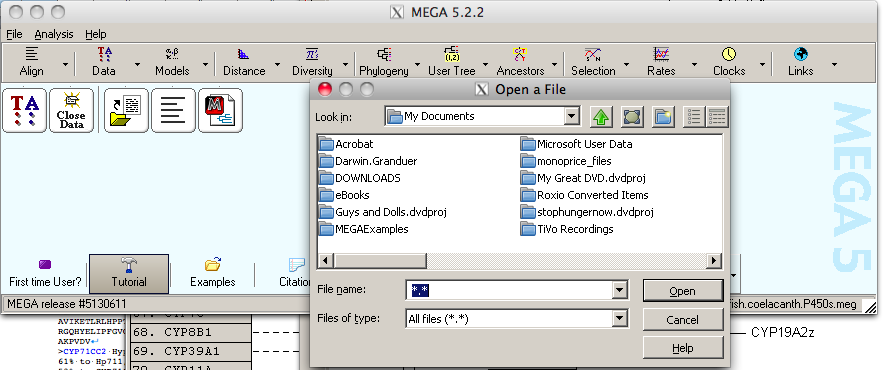Viewport: 883px width, 370px height.
Task: Switch the dialog to details view
Action: click(x=717, y=117)
